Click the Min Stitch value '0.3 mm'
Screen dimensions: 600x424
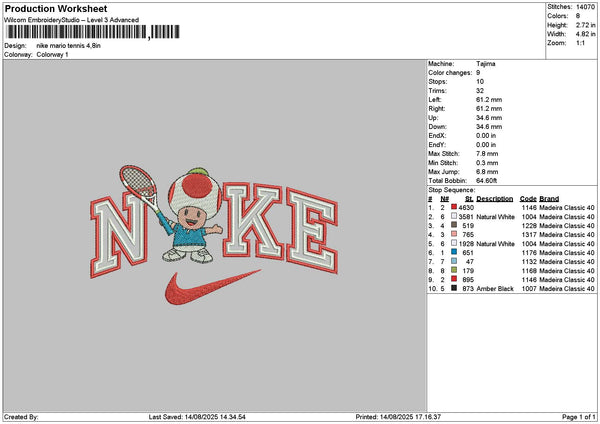click(487, 163)
